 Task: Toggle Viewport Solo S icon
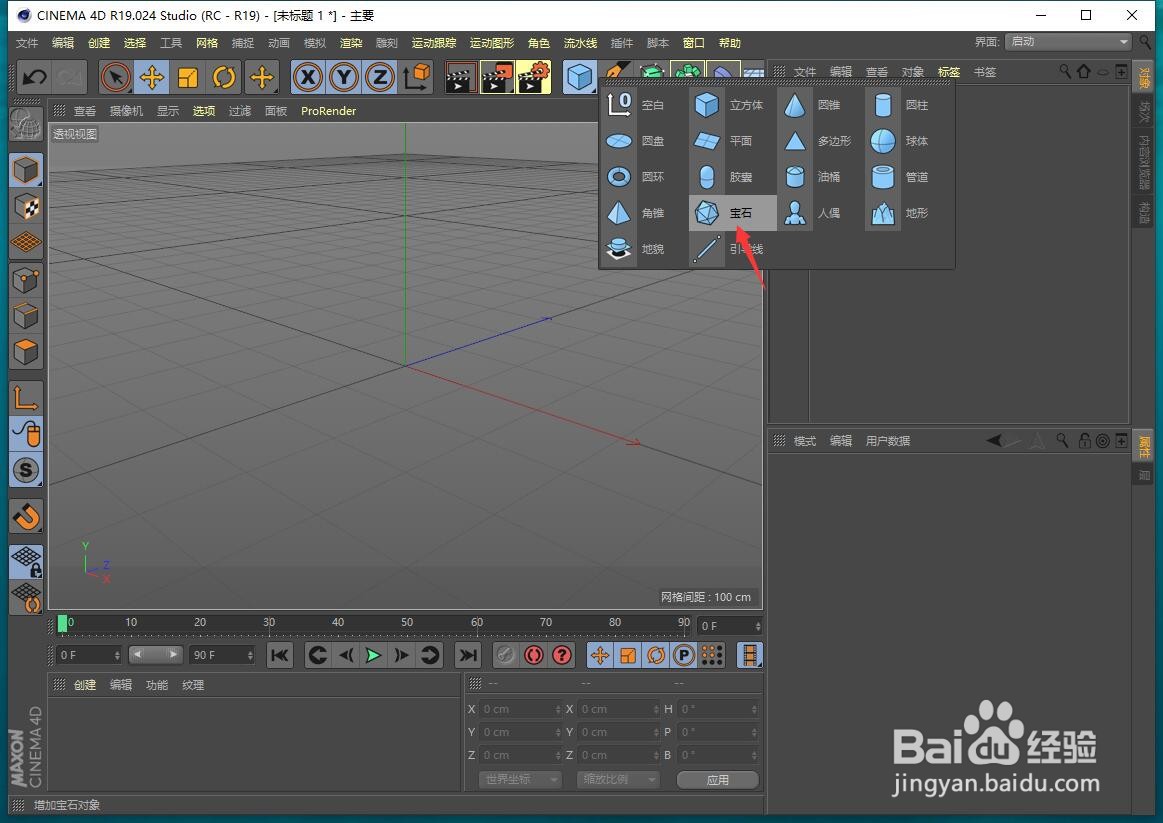coord(26,470)
